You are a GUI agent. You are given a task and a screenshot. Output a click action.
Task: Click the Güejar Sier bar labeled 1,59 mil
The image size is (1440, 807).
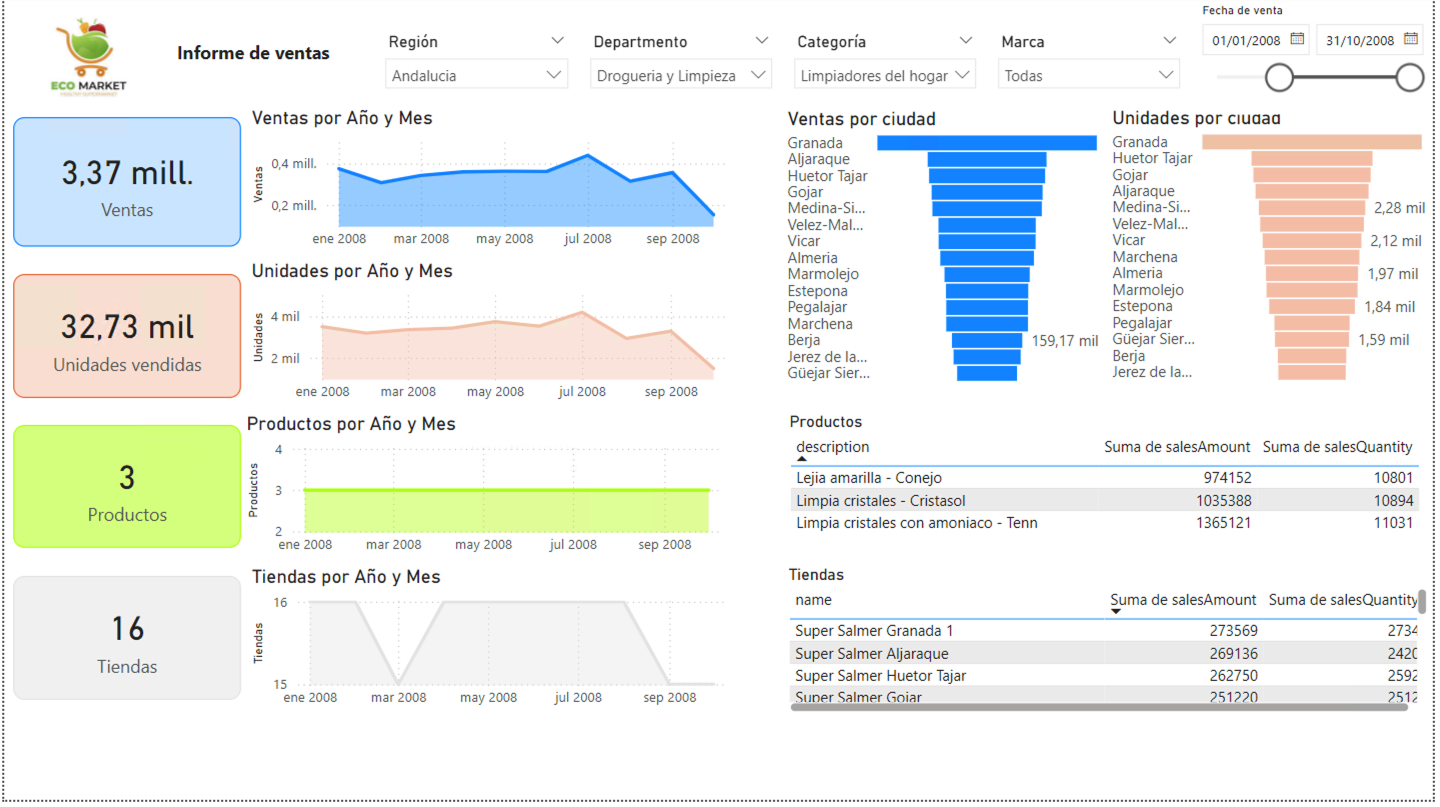click(x=1312, y=340)
